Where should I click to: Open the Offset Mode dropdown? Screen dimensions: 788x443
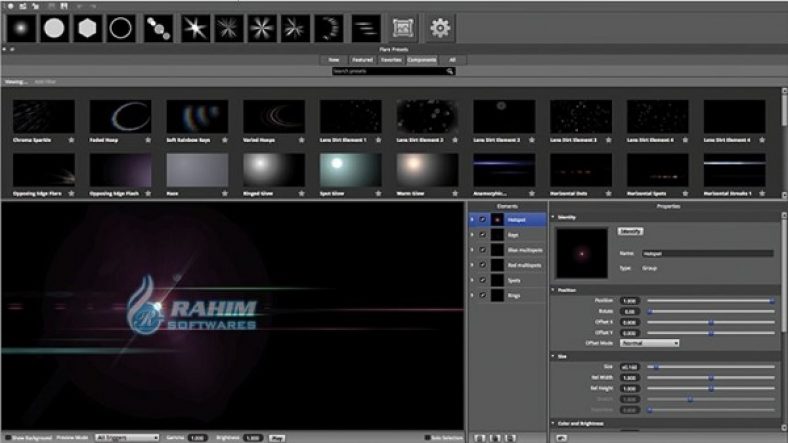point(649,343)
